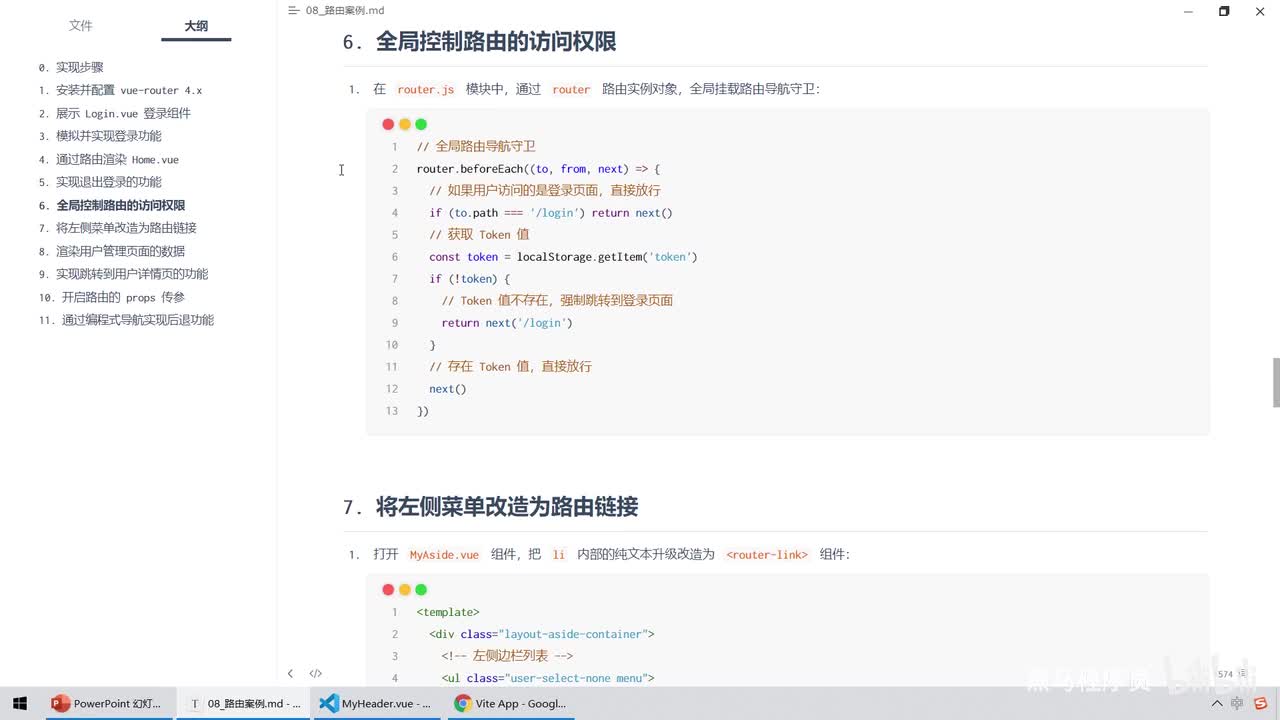
Task: Click inline code router.js
Action: pos(425,89)
